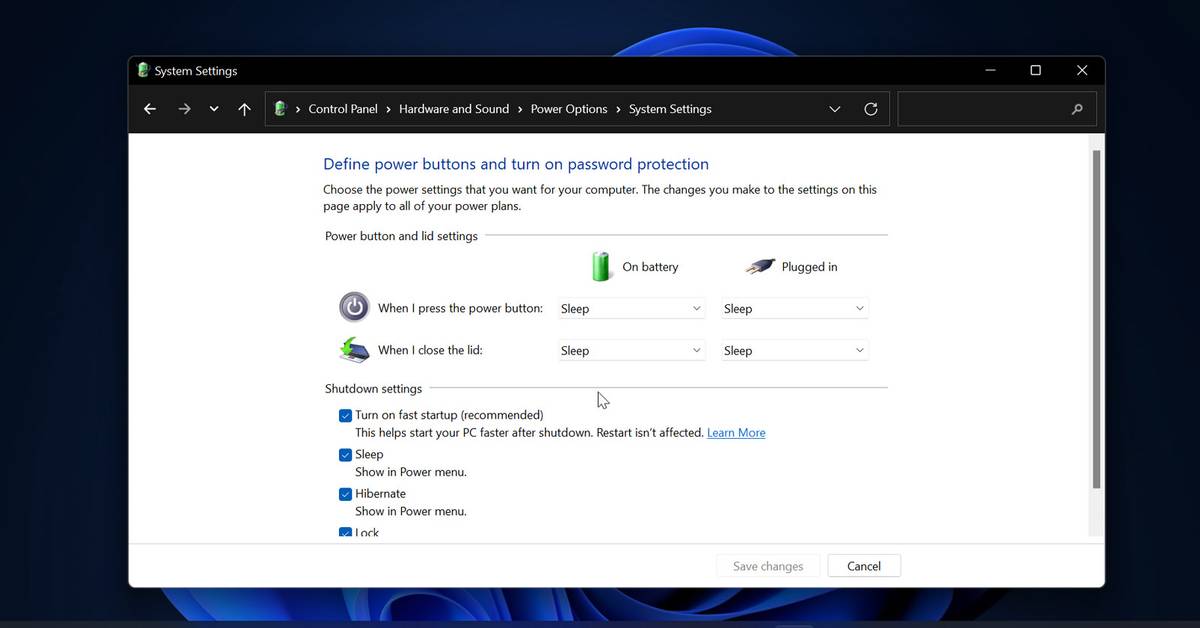Click the search magnifier icon
The height and width of the screenshot is (628, 1200).
tap(1077, 109)
